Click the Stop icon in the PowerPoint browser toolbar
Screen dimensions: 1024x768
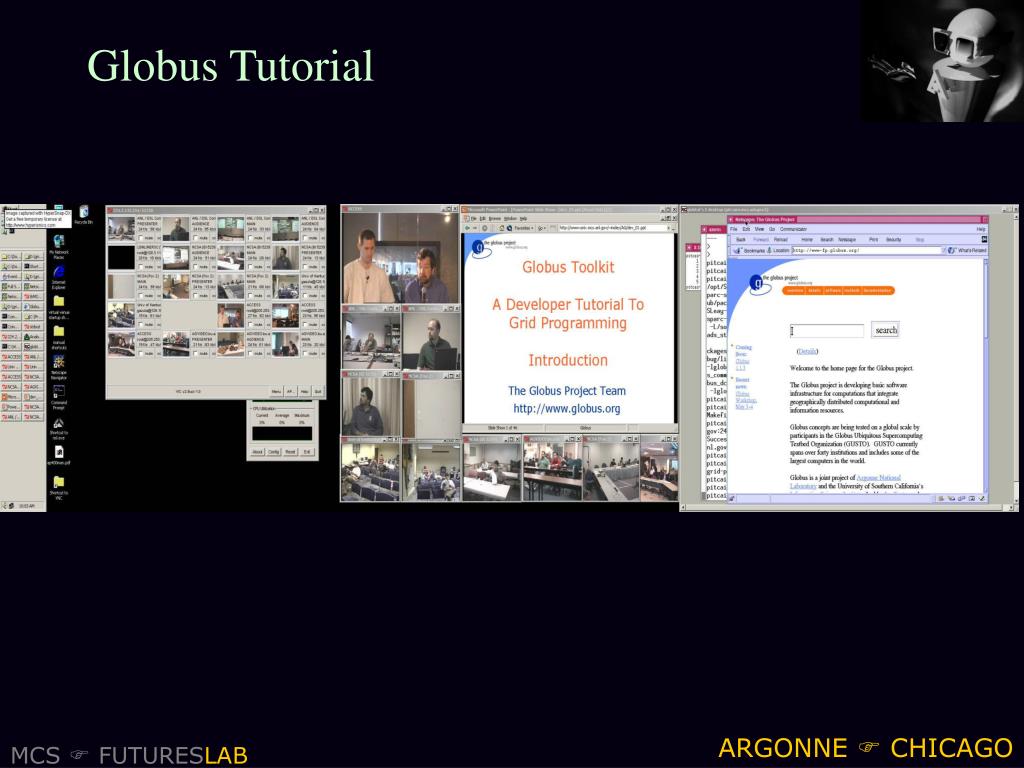(x=485, y=228)
